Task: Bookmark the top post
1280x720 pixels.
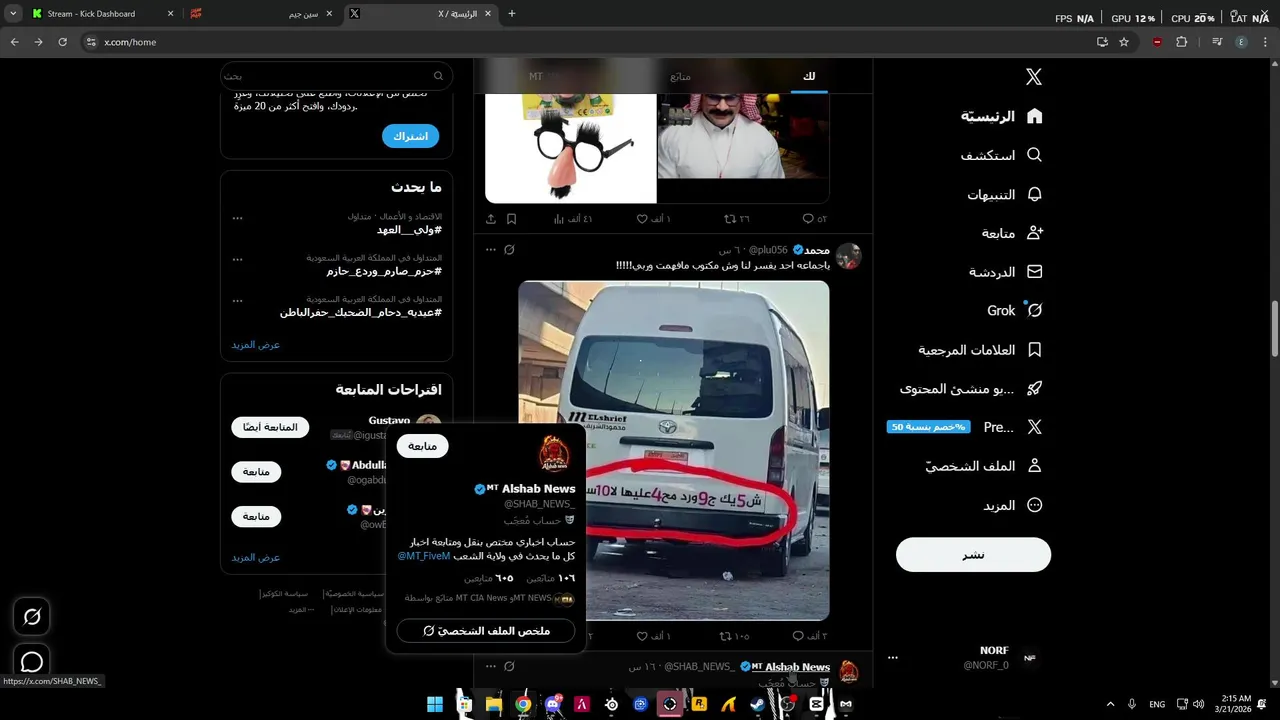Action: pos(511,218)
